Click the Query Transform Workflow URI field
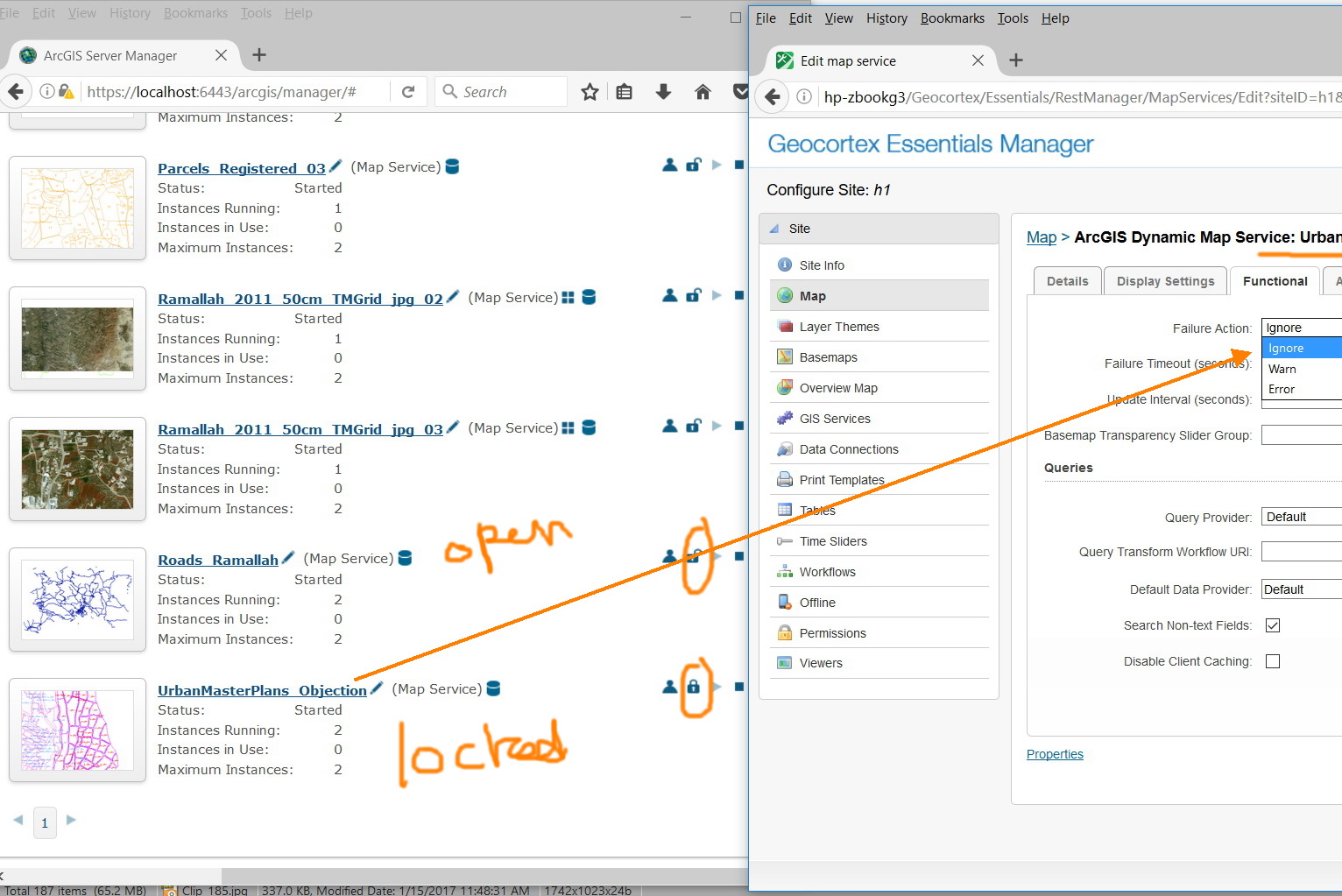This screenshot has height=896, width=1342. click(x=1302, y=552)
